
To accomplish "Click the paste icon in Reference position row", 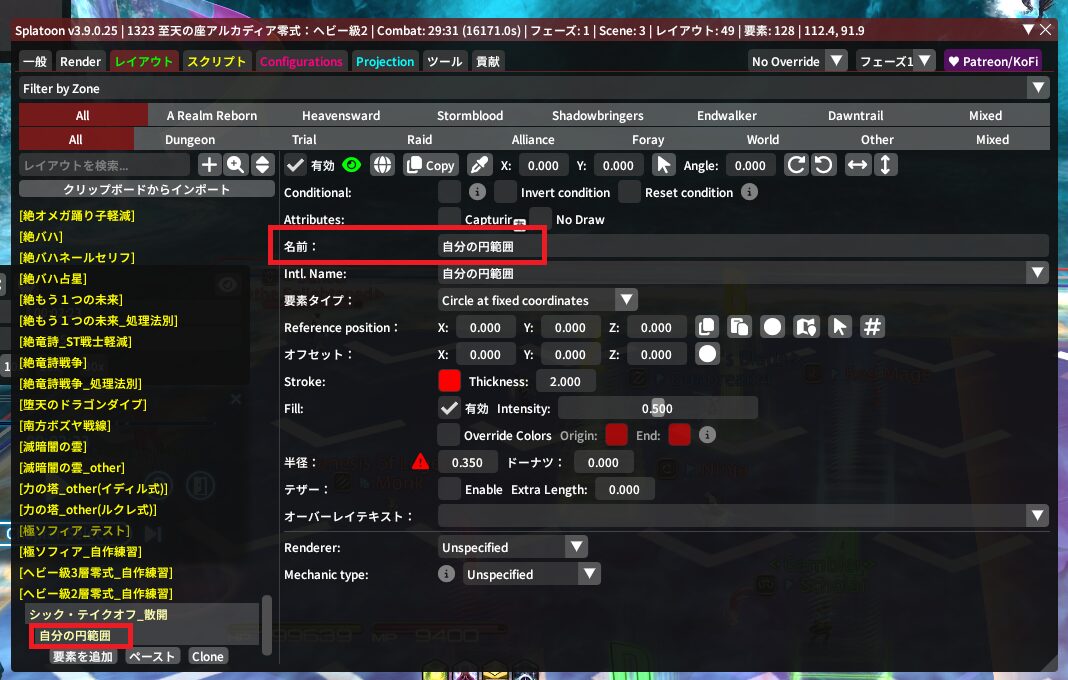I will click(739, 327).
